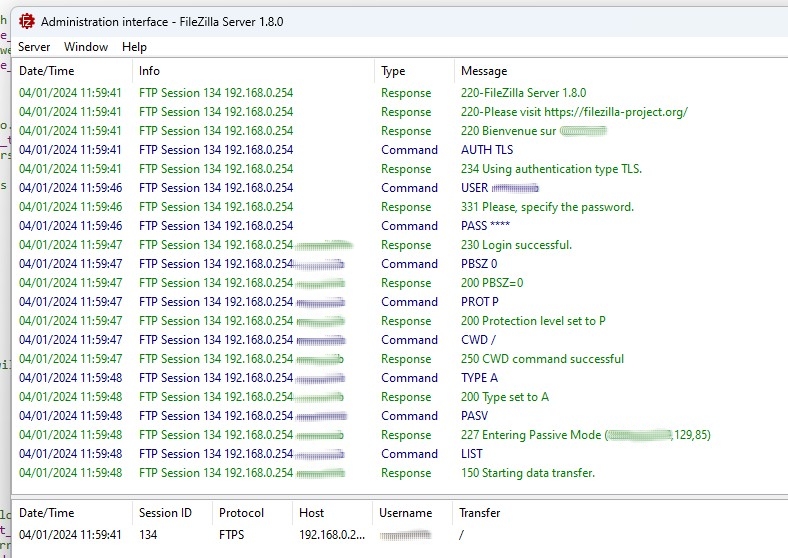Click the FileZilla Server title bar icon
Image resolution: width=788 pixels, height=558 pixels.
tap(27, 22)
